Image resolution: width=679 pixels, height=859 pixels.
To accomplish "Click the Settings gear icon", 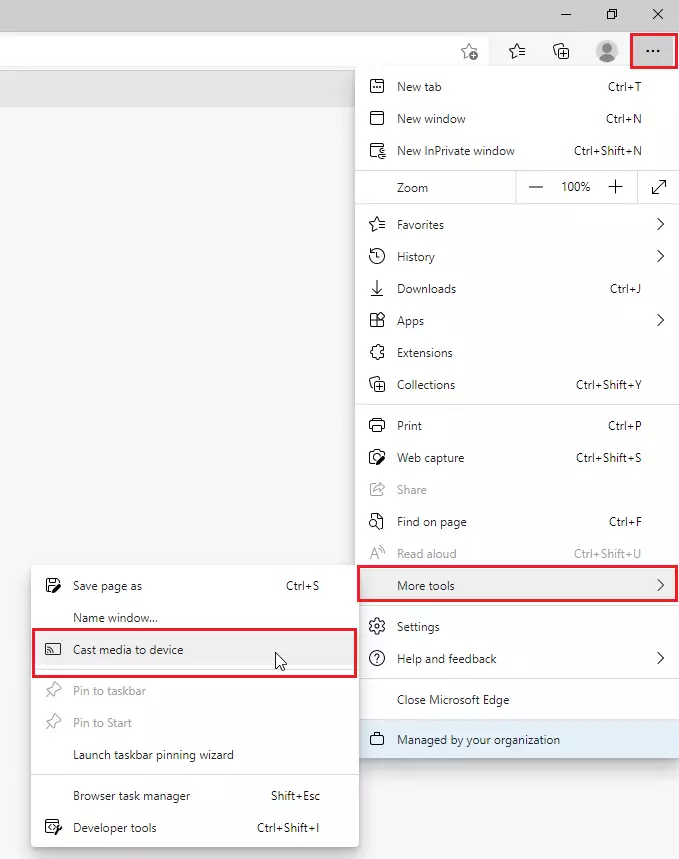I will pos(377,626).
